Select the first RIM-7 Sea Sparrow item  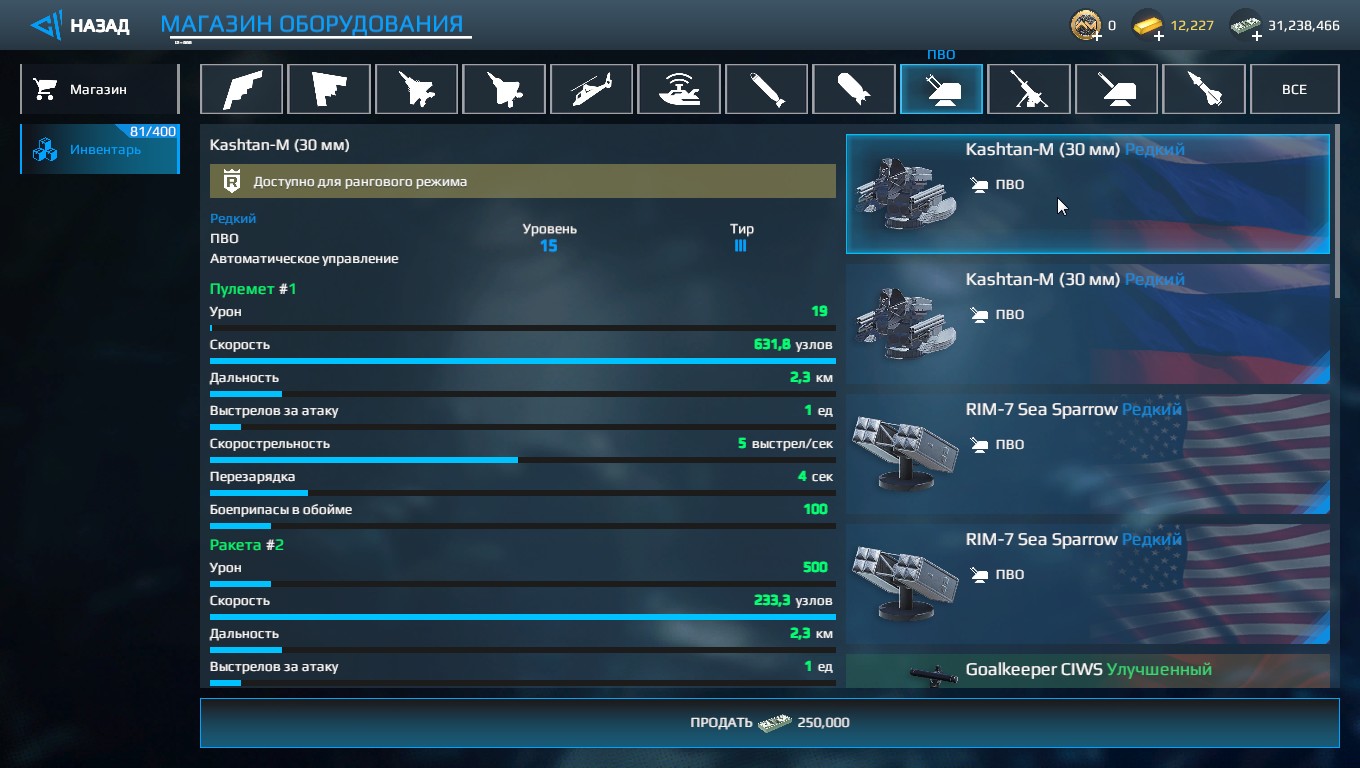pyautogui.click(x=1088, y=454)
